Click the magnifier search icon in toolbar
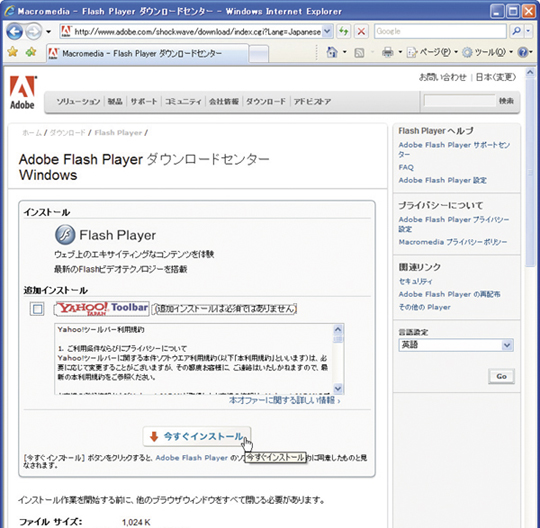 click(x=516, y=31)
